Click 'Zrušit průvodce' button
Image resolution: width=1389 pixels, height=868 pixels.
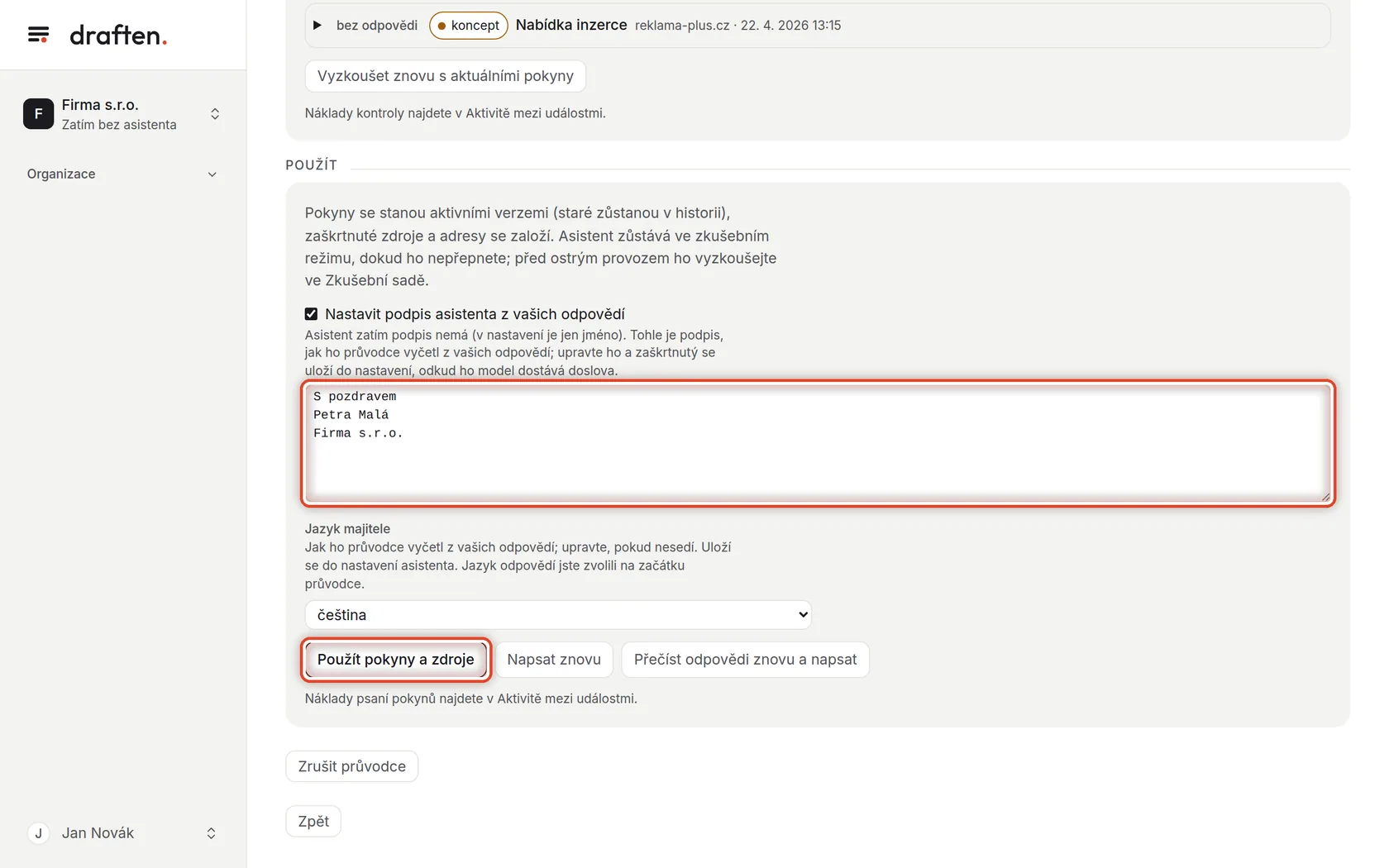click(352, 766)
